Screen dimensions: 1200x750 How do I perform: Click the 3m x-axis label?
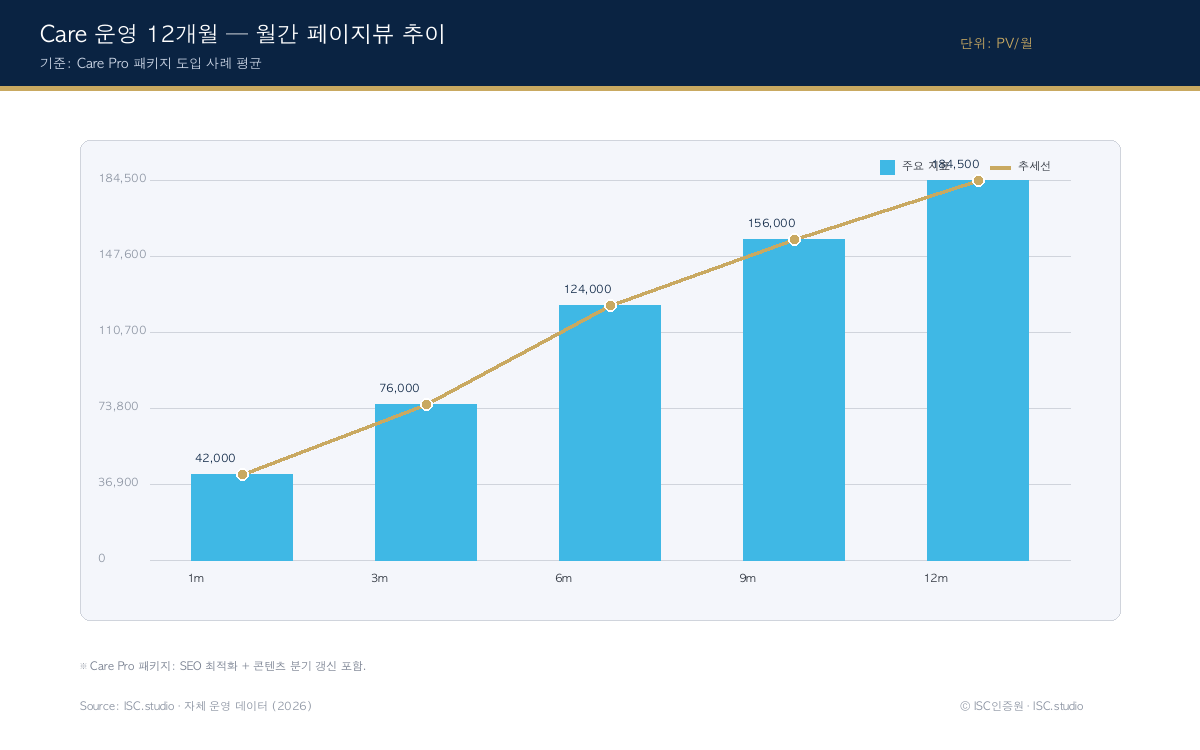click(x=380, y=579)
